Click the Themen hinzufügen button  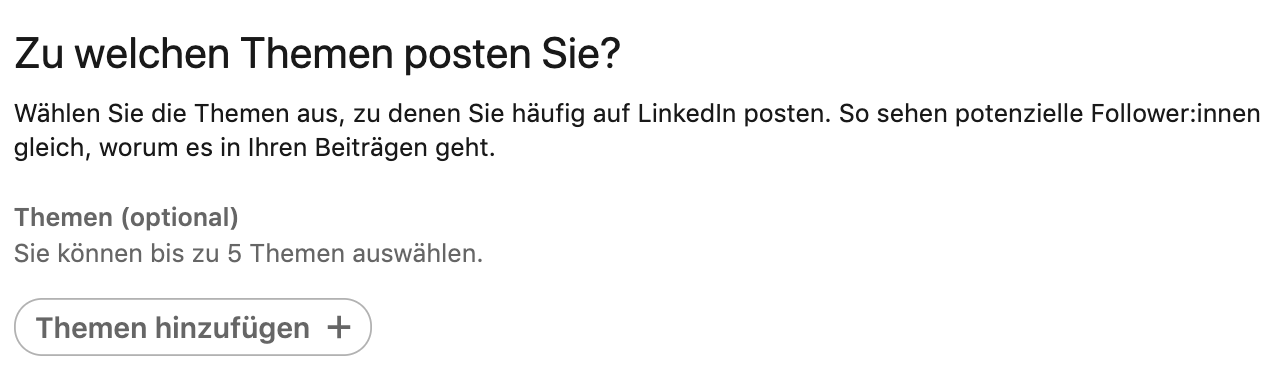tap(193, 327)
